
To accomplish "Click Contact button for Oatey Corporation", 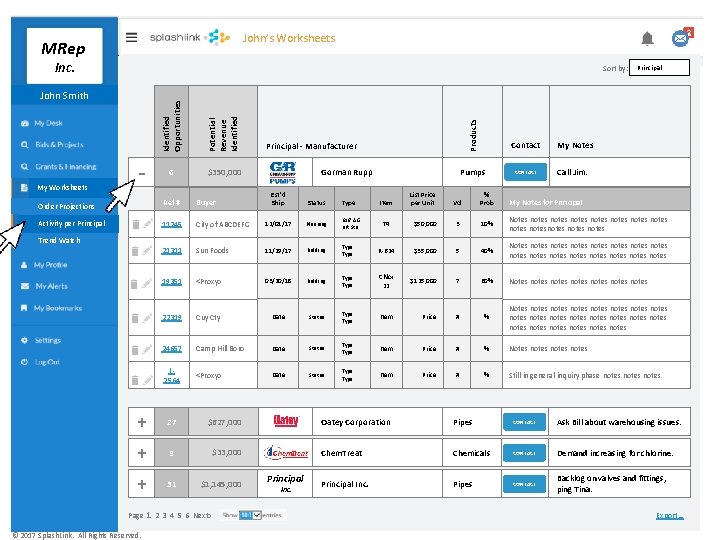I will click(x=524, y=422).
